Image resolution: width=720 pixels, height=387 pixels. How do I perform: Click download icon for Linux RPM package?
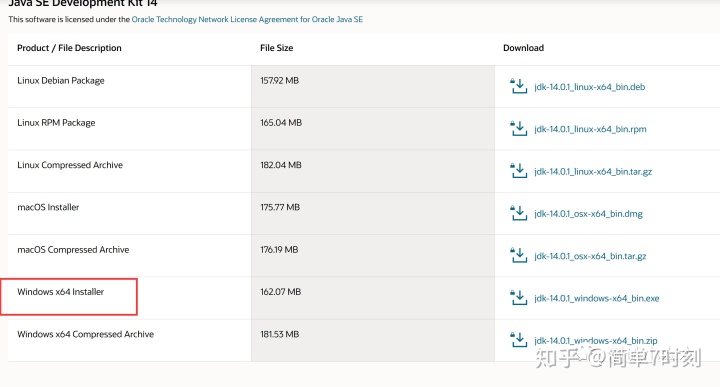click(519, 129)
